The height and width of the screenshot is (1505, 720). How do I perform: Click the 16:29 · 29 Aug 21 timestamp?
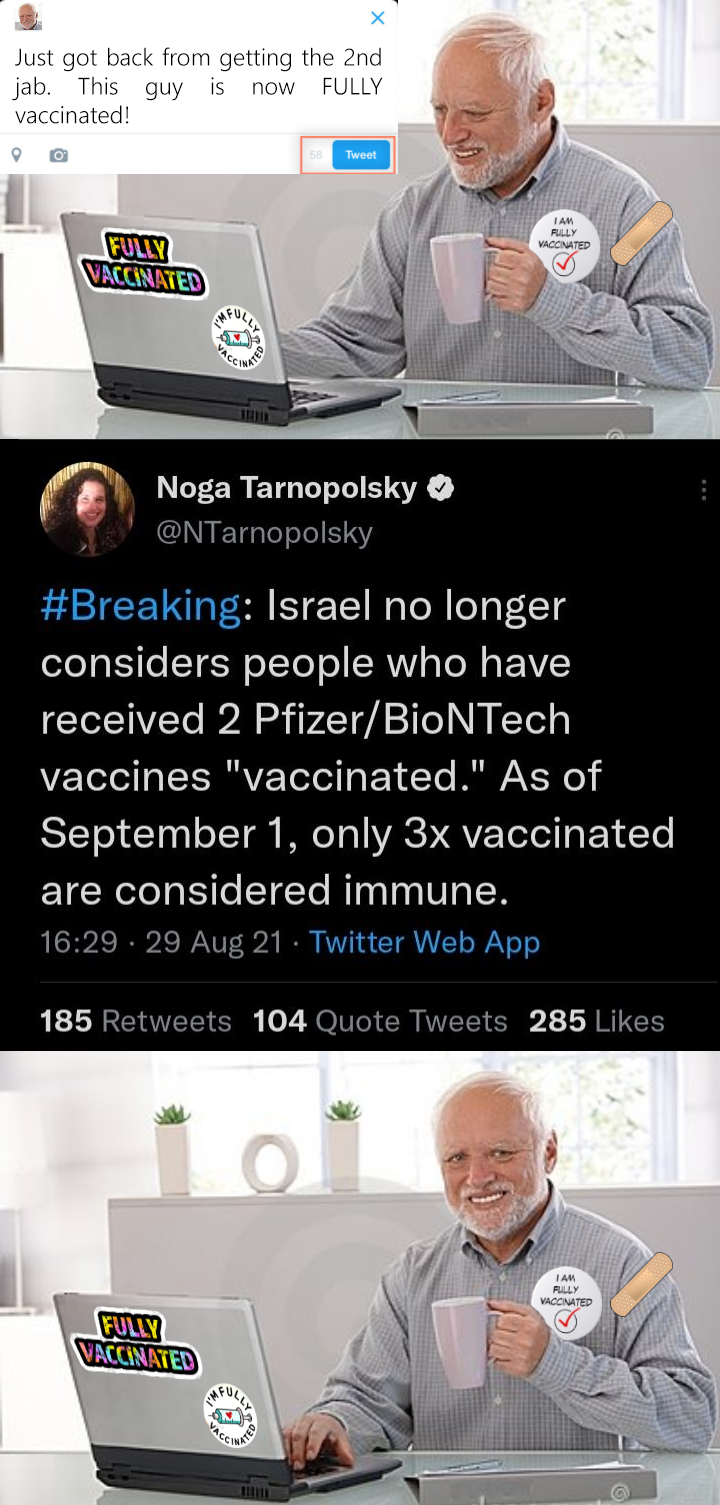point(161,942)
